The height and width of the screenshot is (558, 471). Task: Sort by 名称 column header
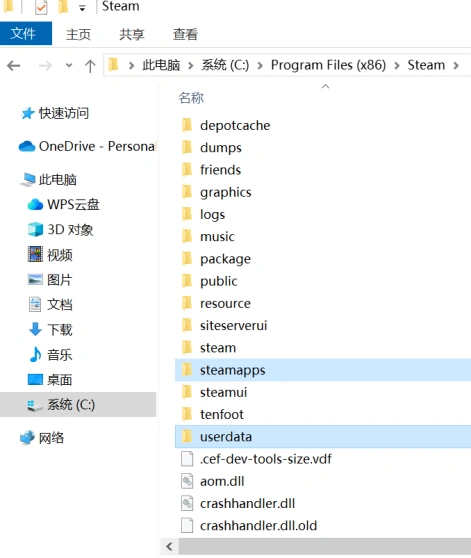191,98
